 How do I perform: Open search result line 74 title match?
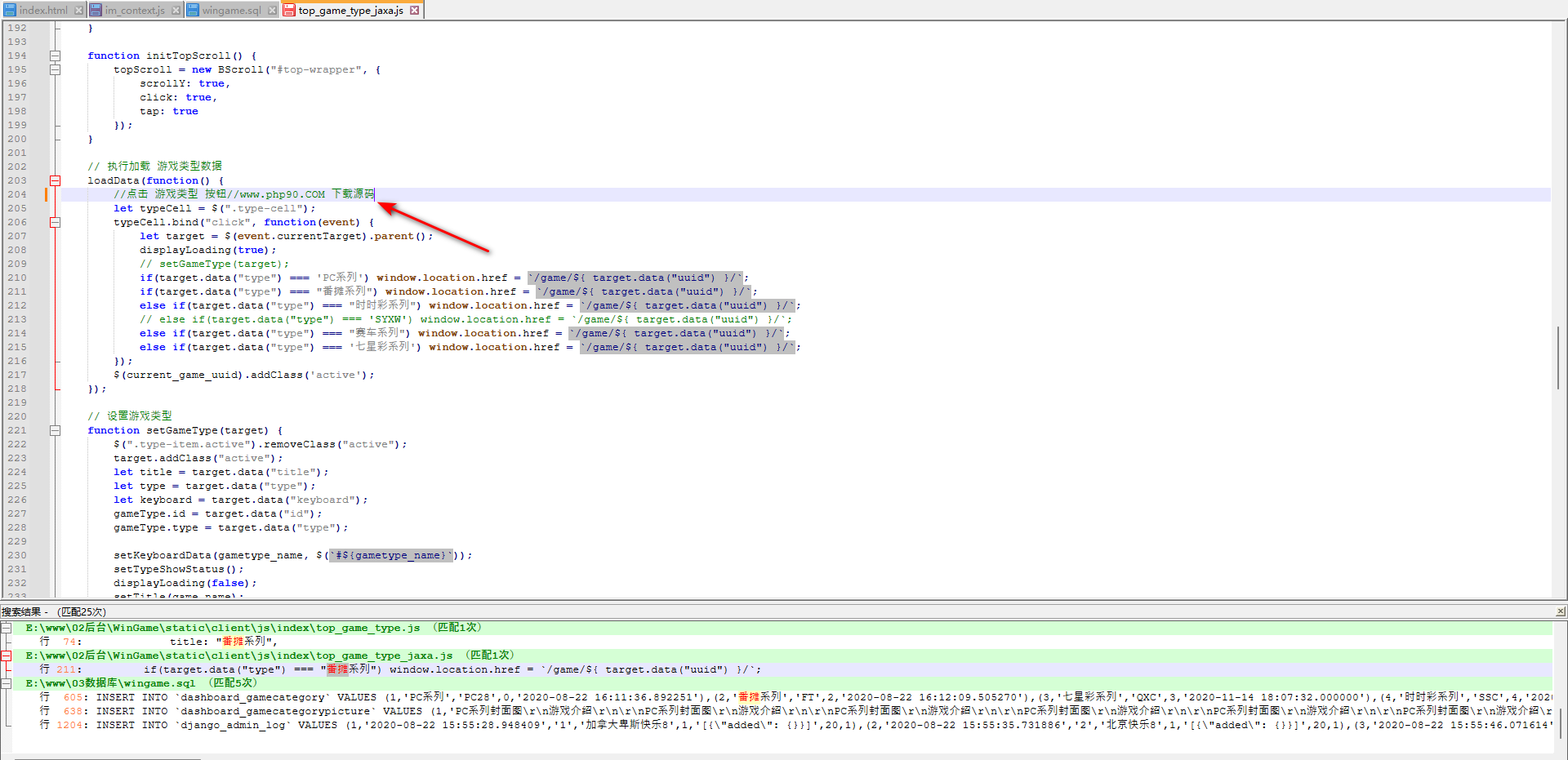tap(220, 642)
